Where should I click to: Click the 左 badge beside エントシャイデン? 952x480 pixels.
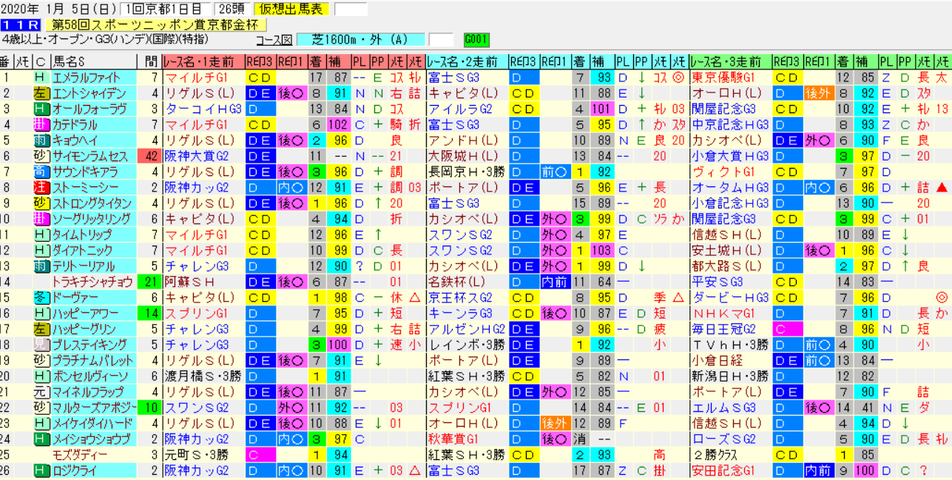[x=41, y=93]
